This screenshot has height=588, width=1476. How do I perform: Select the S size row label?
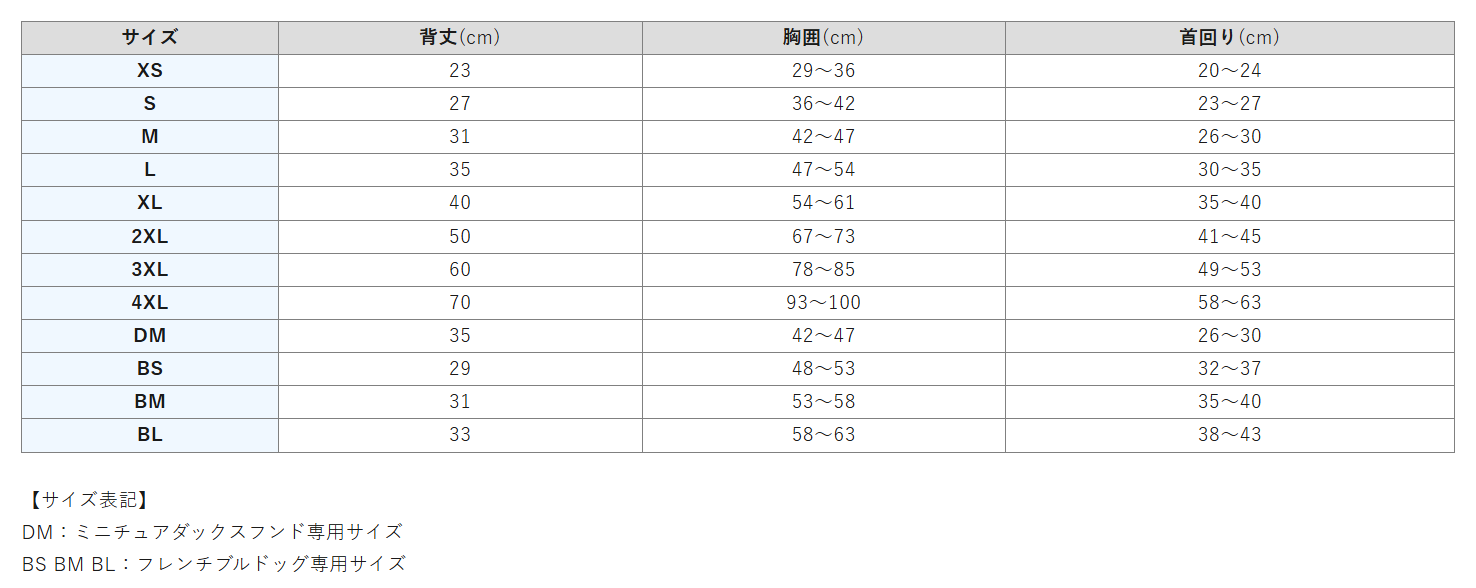click(x=150, y=104)
